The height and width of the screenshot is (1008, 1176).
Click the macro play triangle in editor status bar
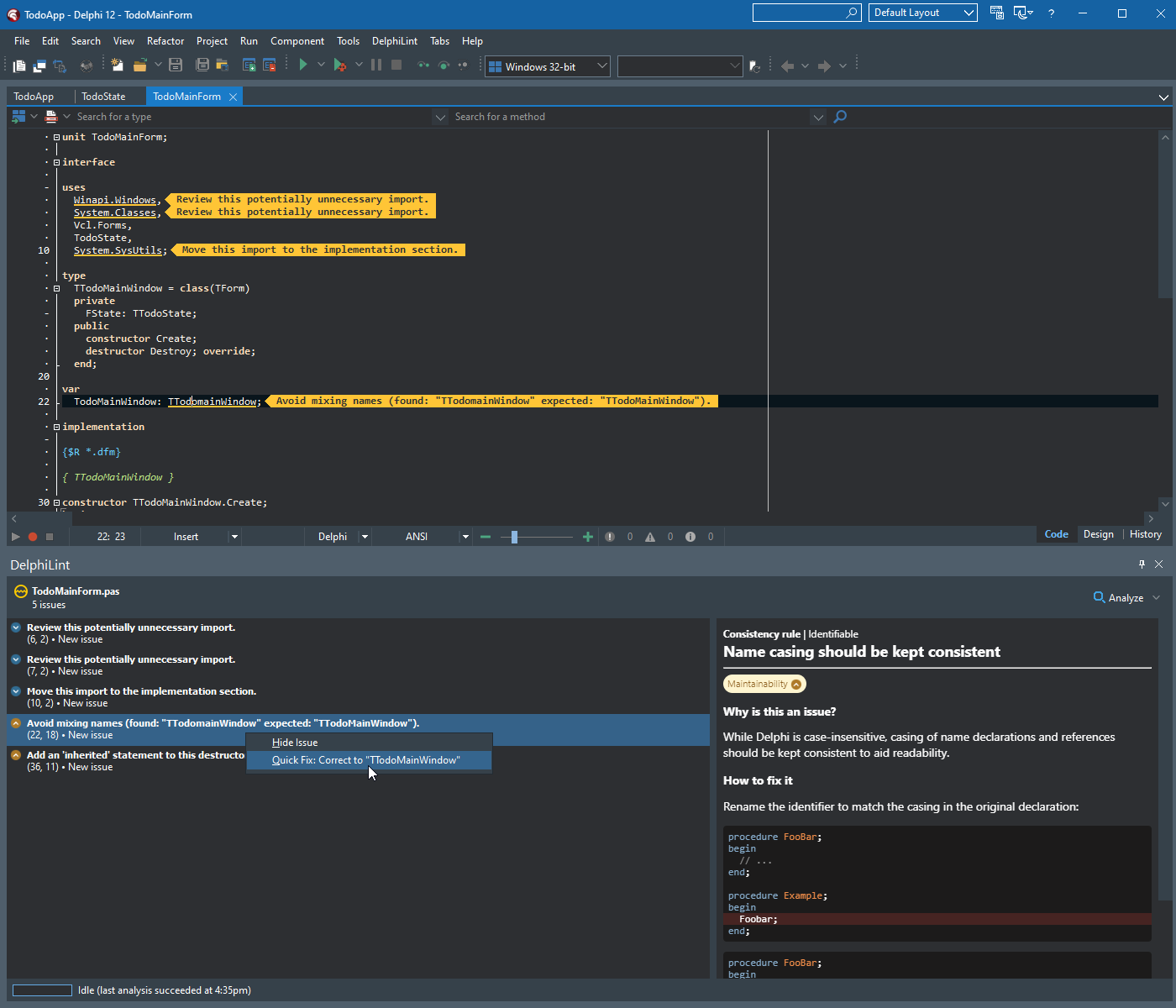[16, 537]
